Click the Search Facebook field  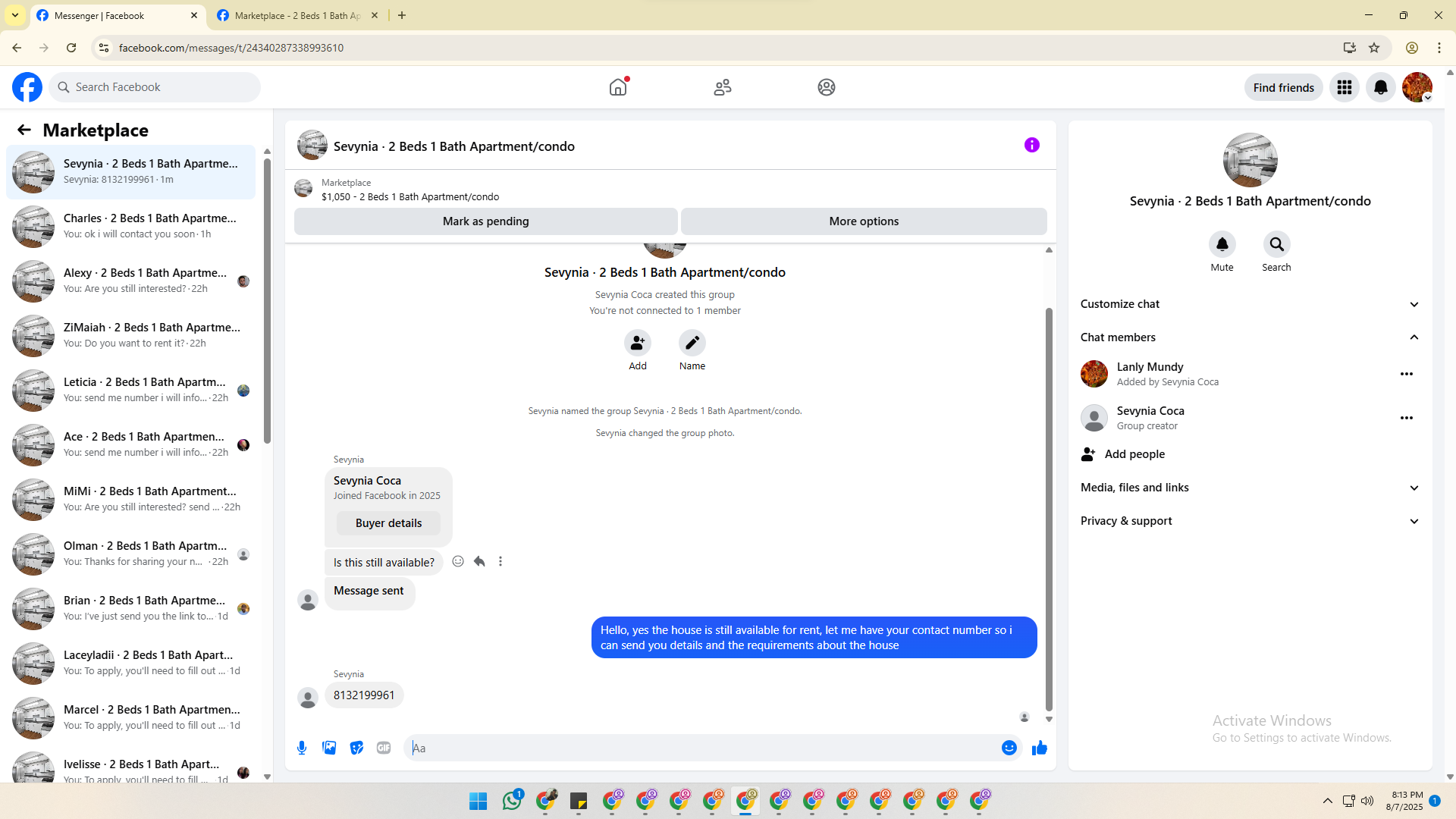tap(155, 87)
